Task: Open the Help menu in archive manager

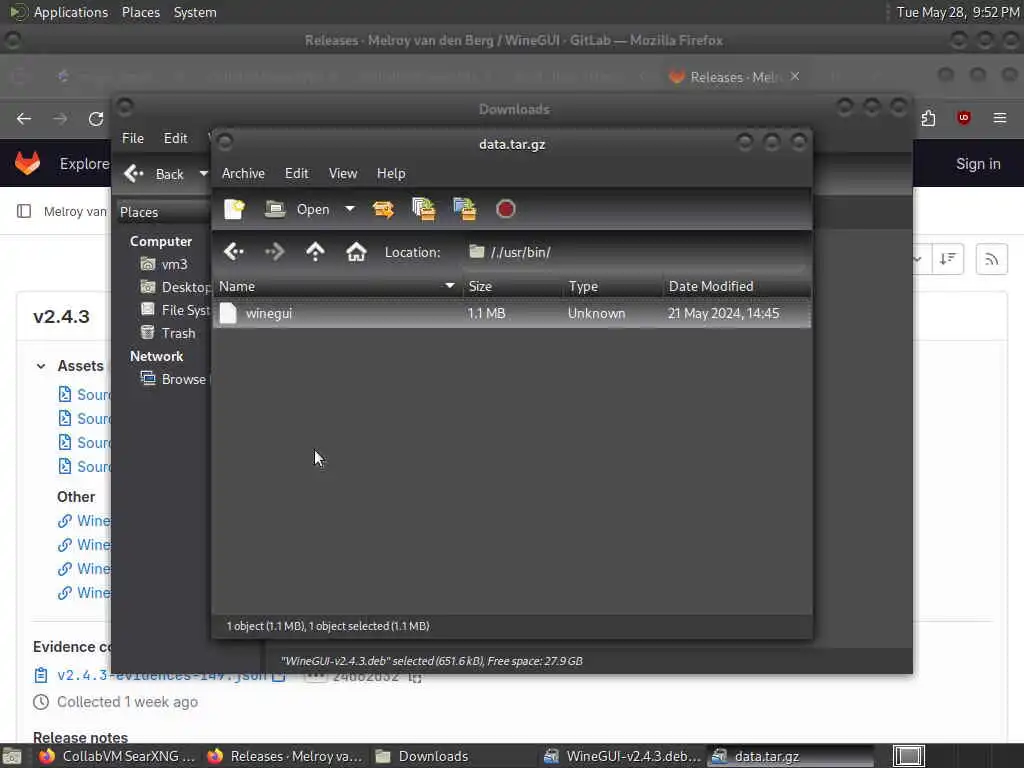Action: tap(391, 173)
